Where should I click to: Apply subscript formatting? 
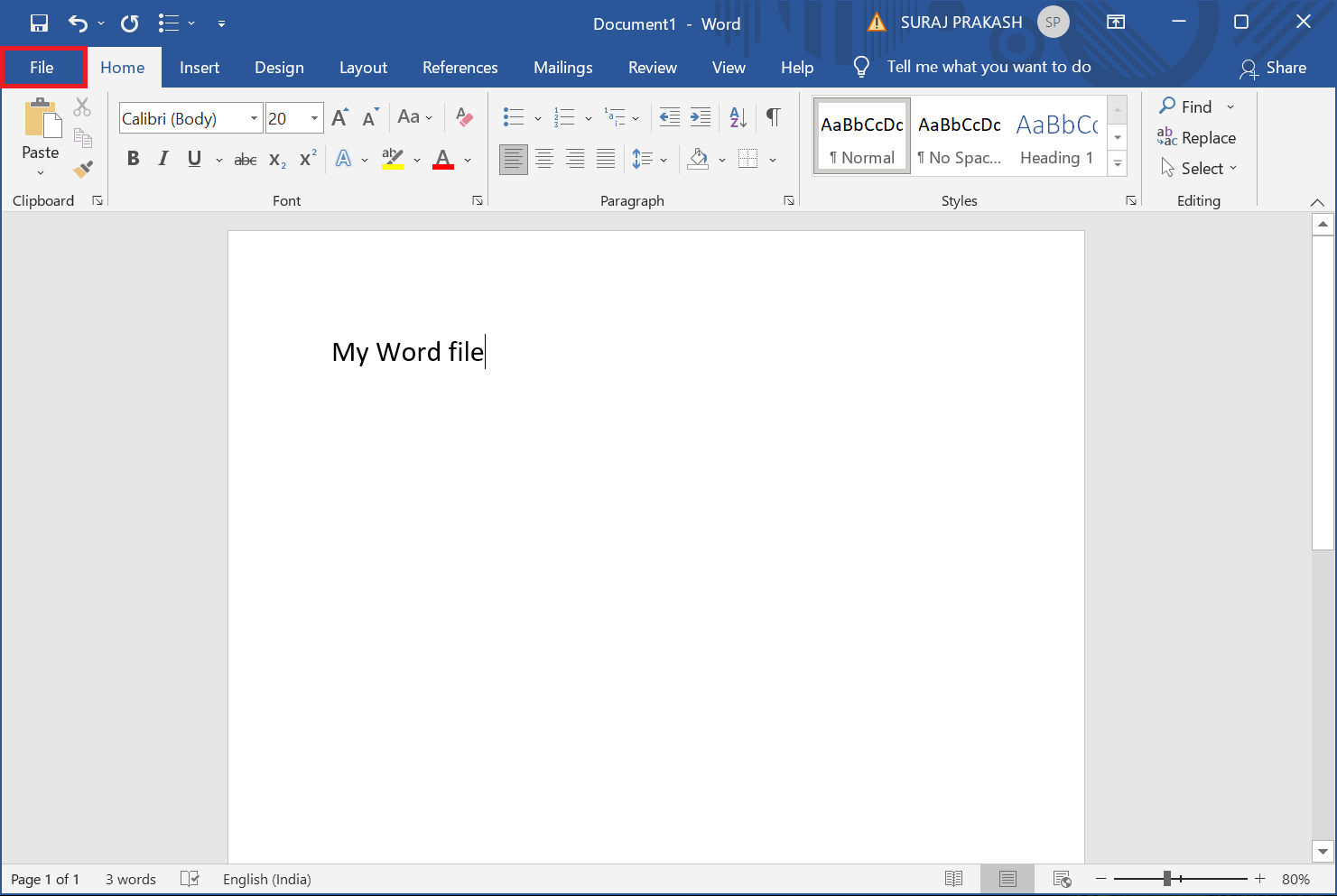point(277,160)
